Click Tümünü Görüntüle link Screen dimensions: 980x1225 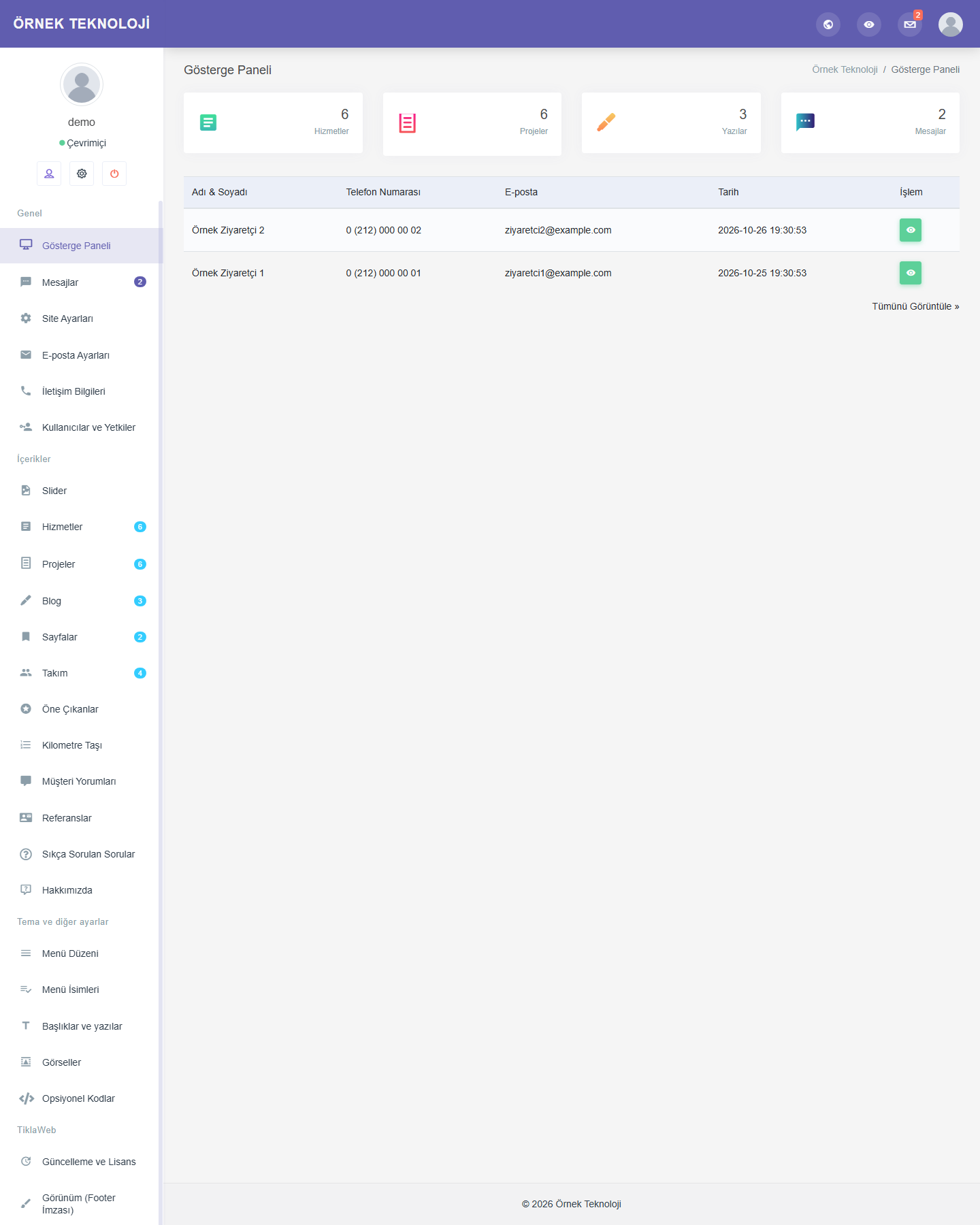915,306
